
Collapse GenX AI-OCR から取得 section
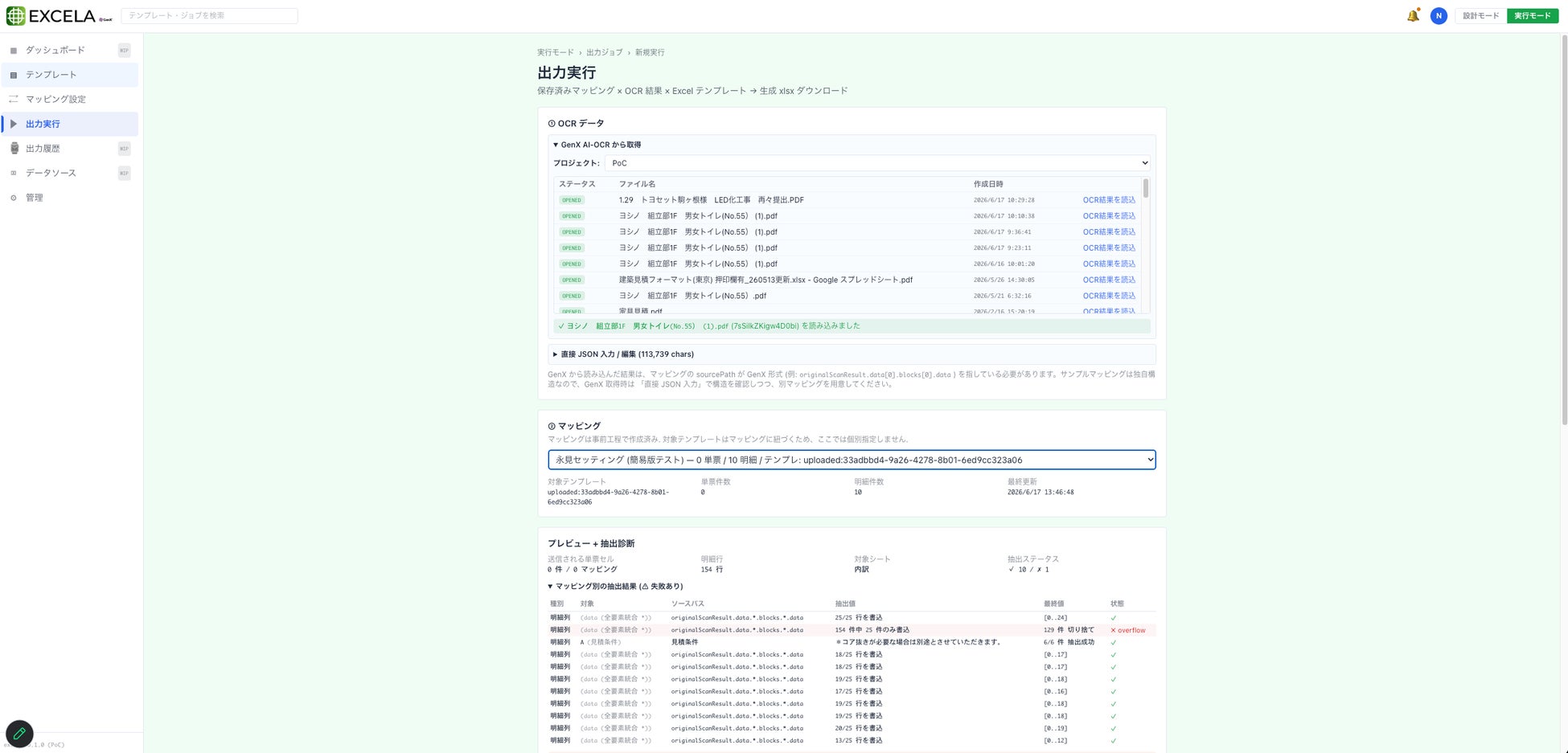[x=597, y=145]
